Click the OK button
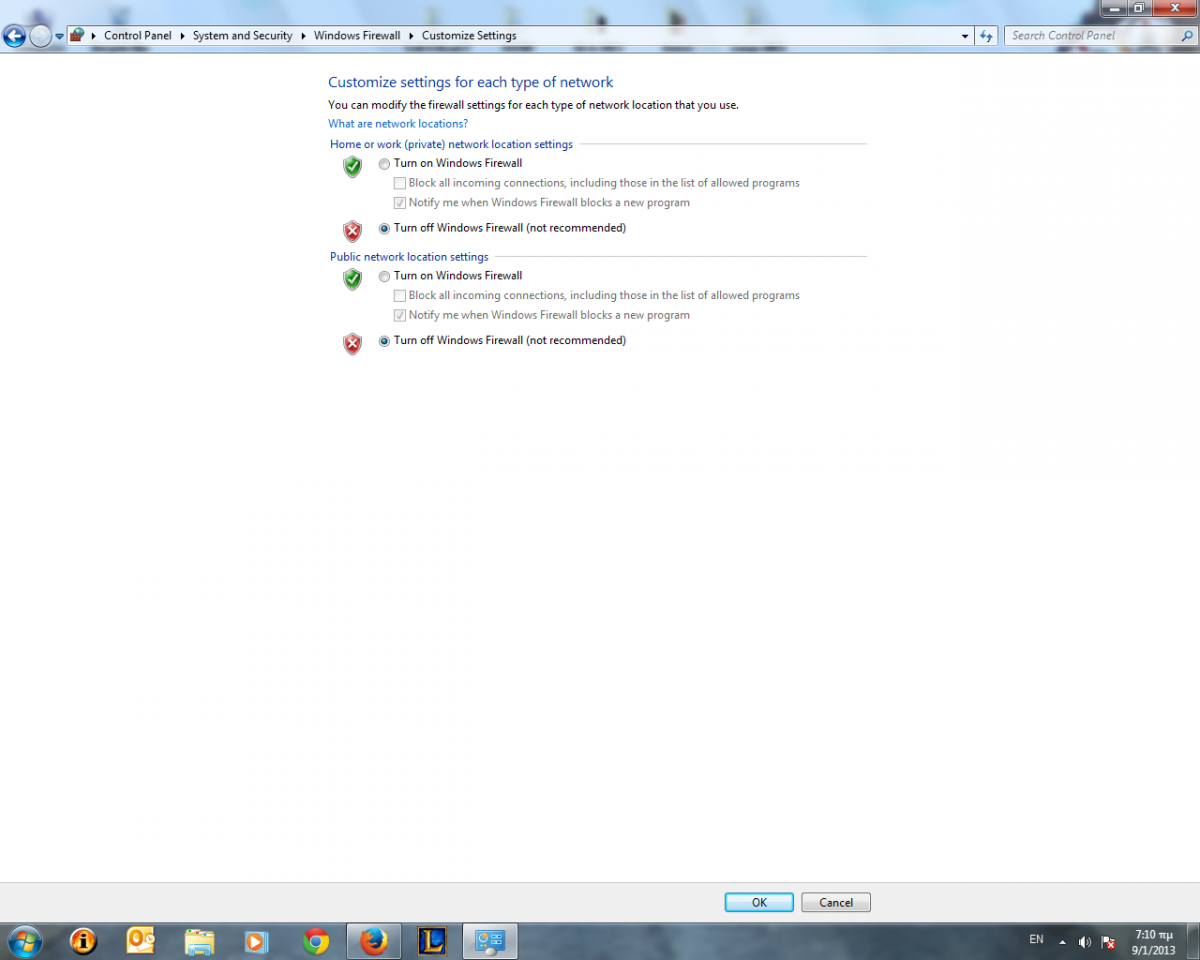The image size is (1200, 960). click(x=759, y=902)
